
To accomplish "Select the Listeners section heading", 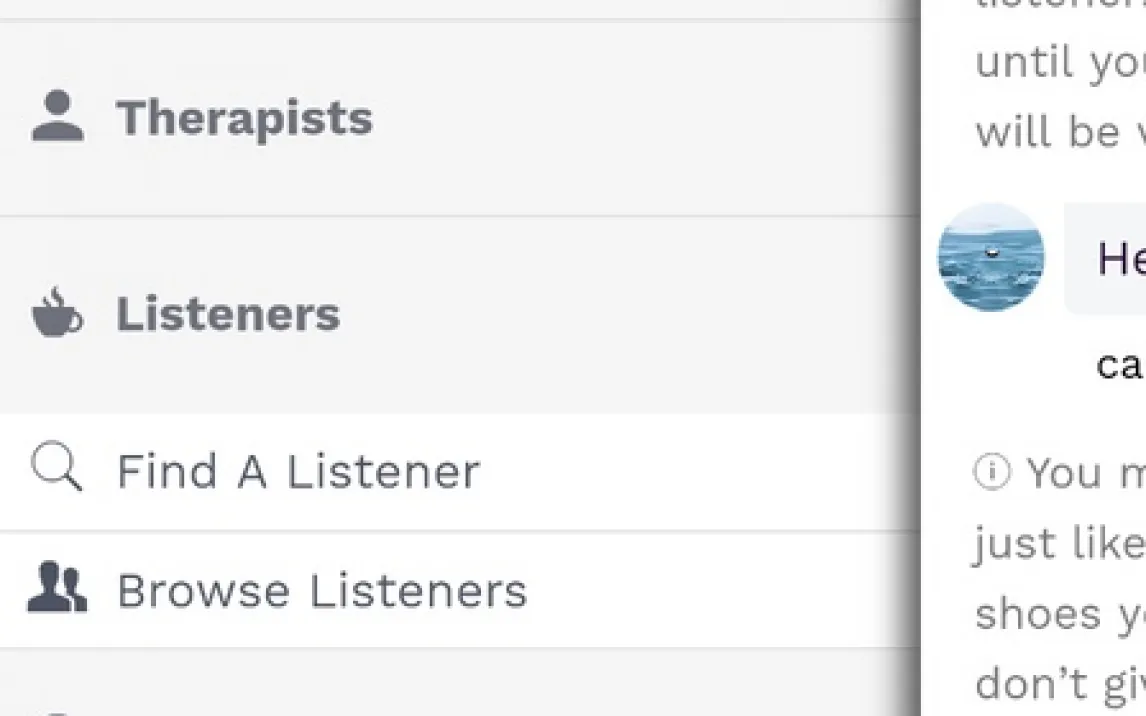I will click(x=228, y=314).
